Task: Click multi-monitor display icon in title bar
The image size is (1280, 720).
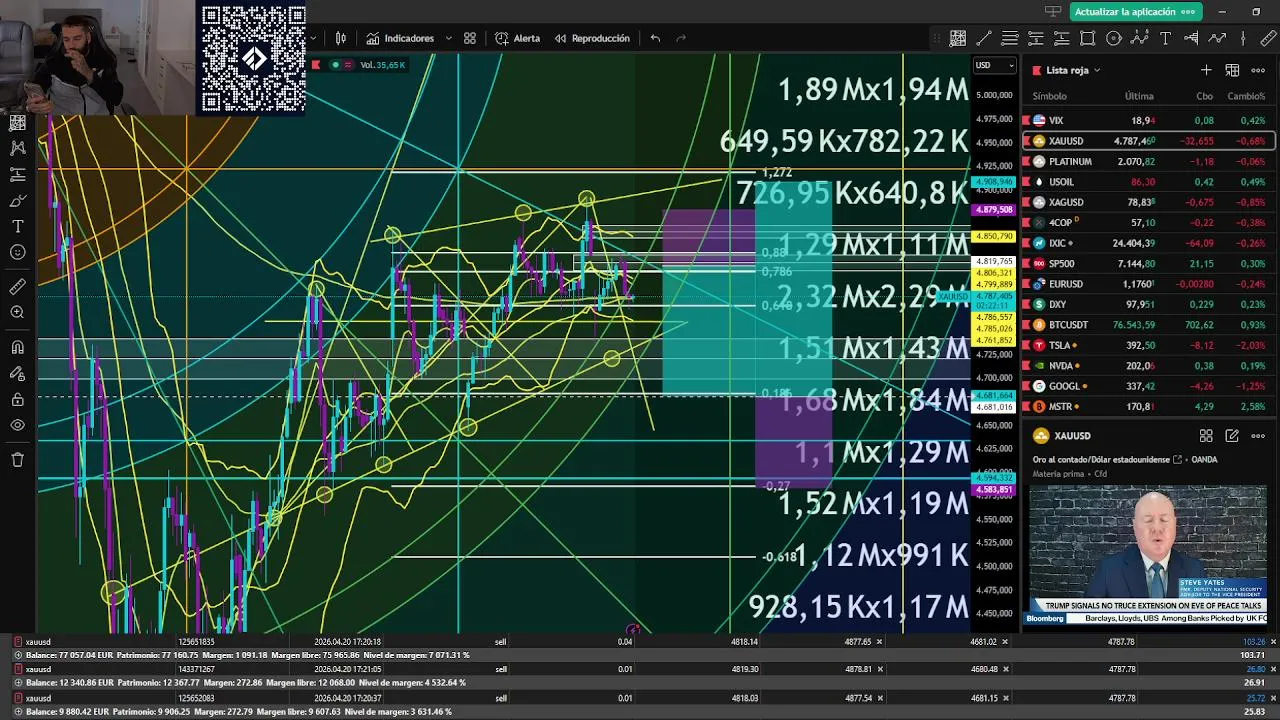Action: click(1053, 12)
